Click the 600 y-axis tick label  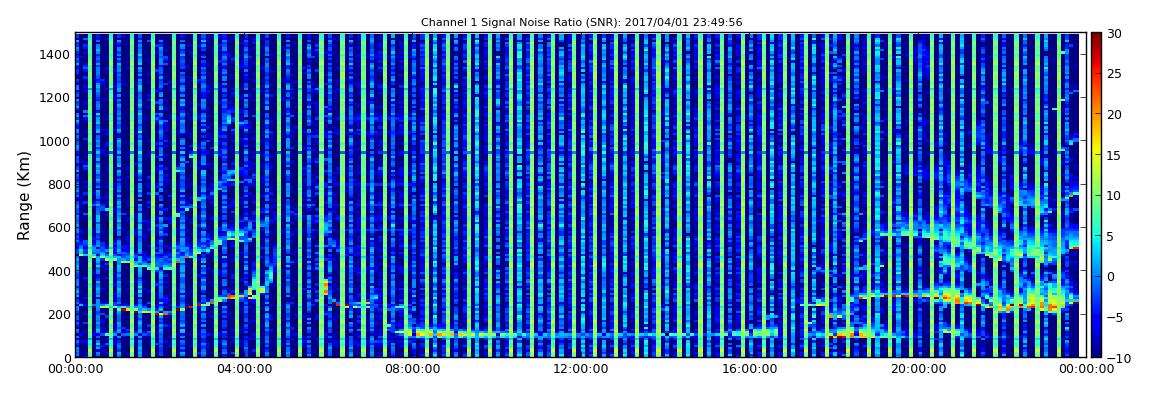(59, 227)
